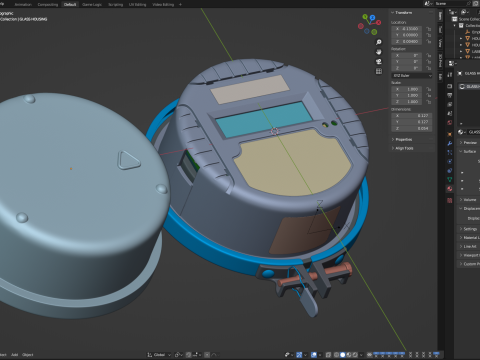Switch perspective/orthographic with the grid icon

[x=379, y=71]
